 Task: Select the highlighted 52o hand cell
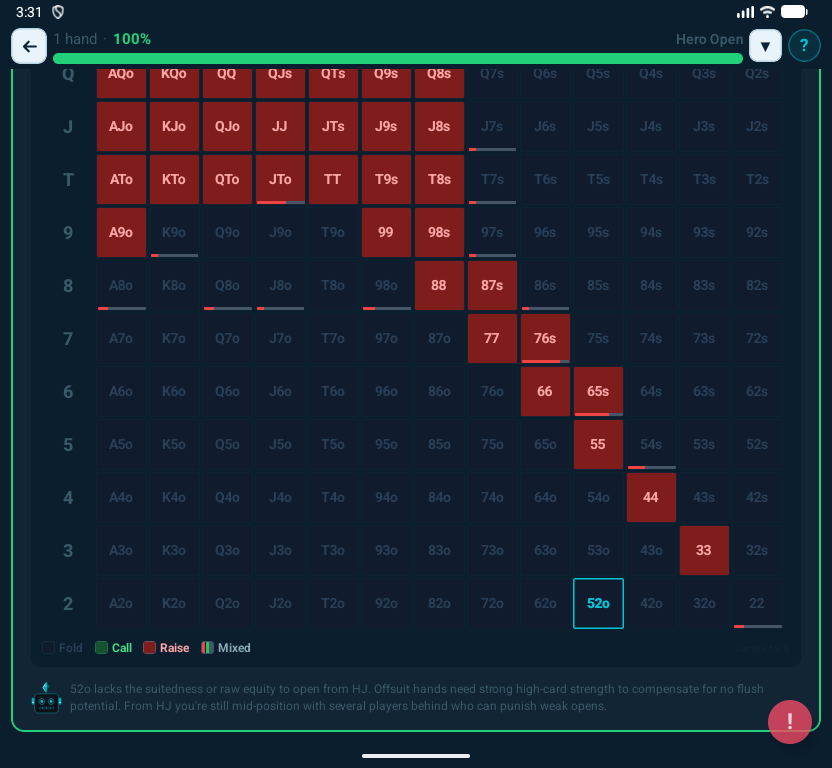click(x=598, y=603)
